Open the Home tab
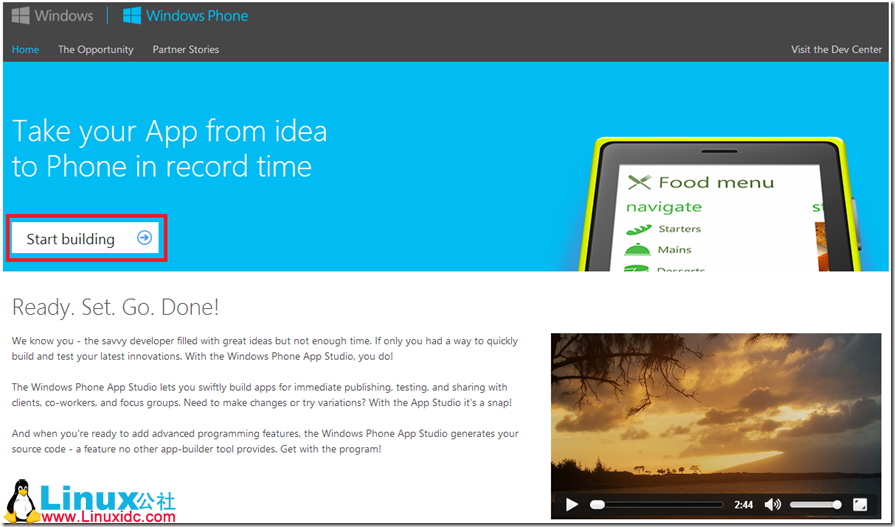This screenshot has height=527, width=895. point(25,49)
